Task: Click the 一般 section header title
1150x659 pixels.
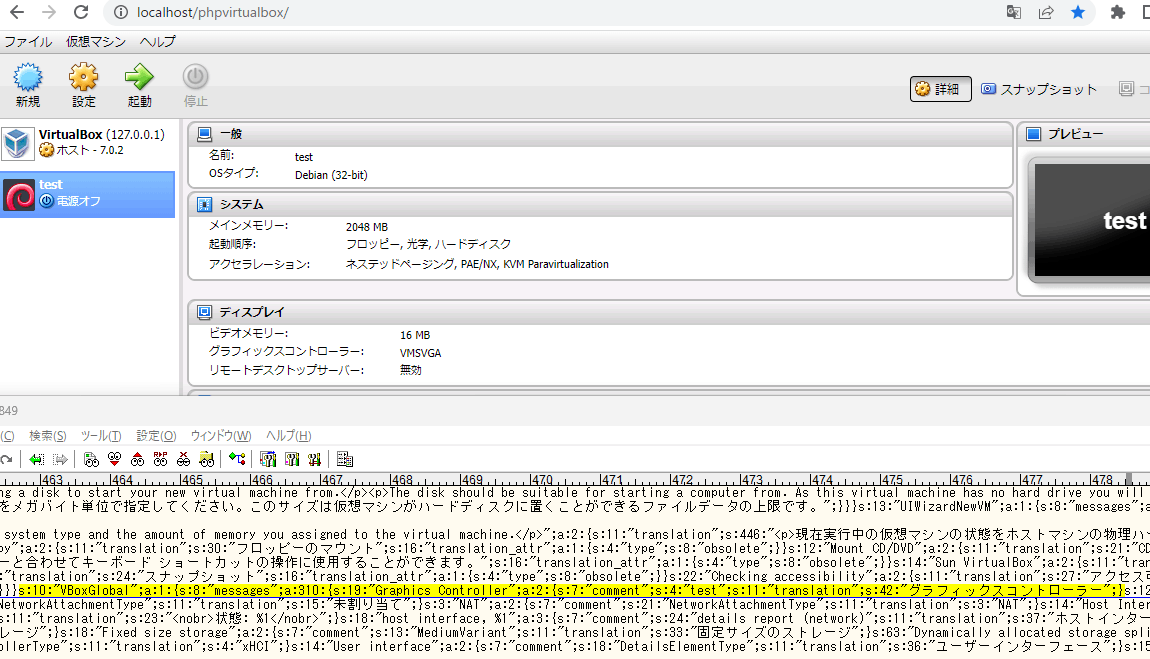Action: click(231, 134)
